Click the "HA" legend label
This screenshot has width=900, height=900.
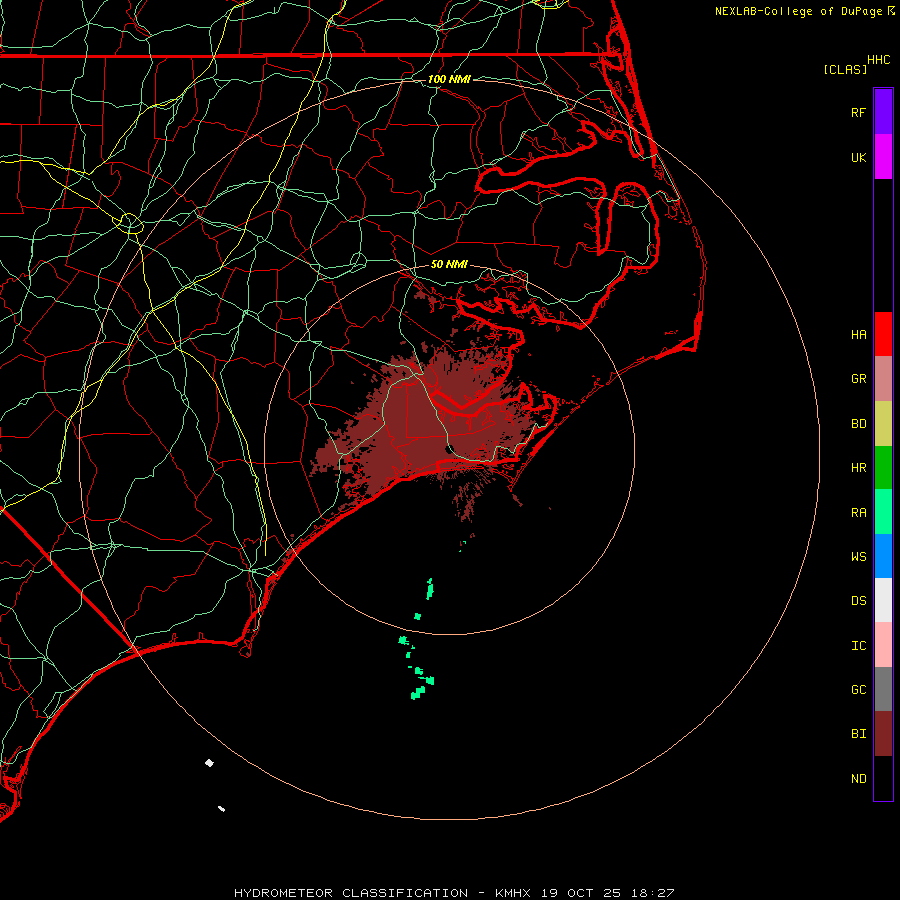coord(859,334)
